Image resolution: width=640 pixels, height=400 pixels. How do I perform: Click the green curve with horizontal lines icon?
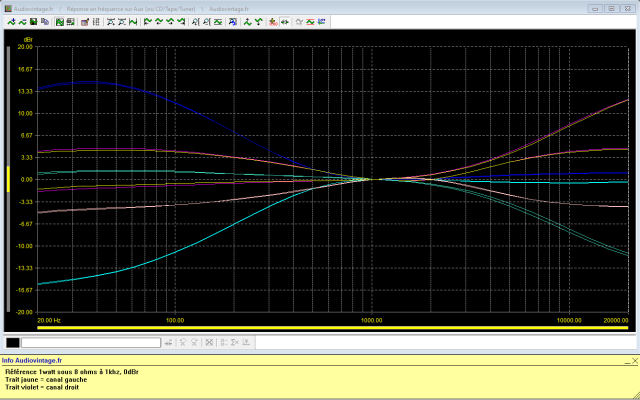click(x=218, y=22)
